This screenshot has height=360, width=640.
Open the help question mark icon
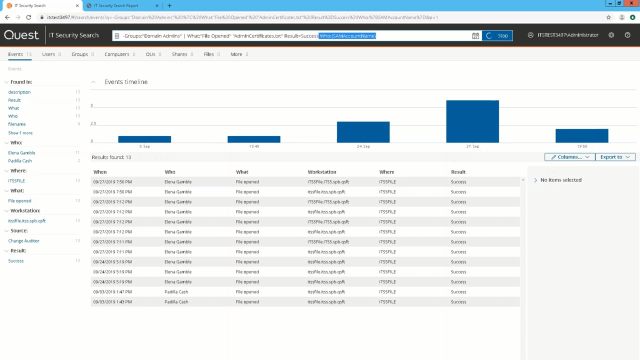[627, 35]
